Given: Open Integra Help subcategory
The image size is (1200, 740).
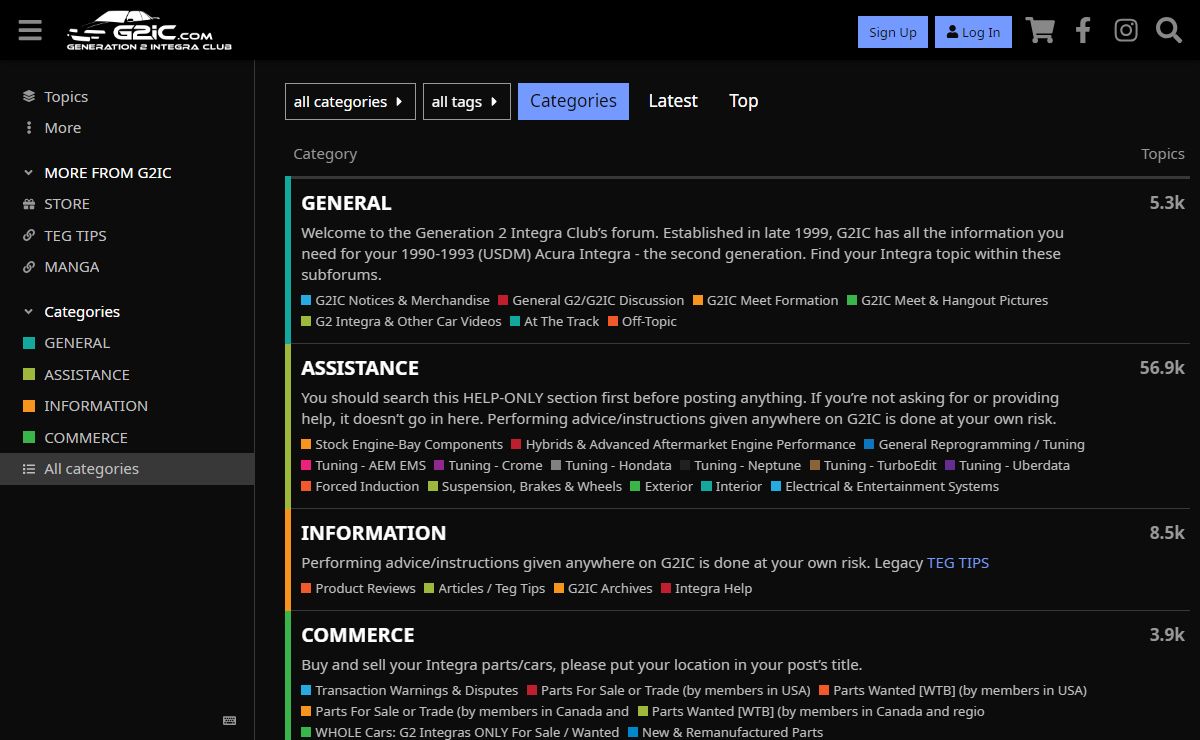Looking at the screenshot, I should tap(707, 588).
